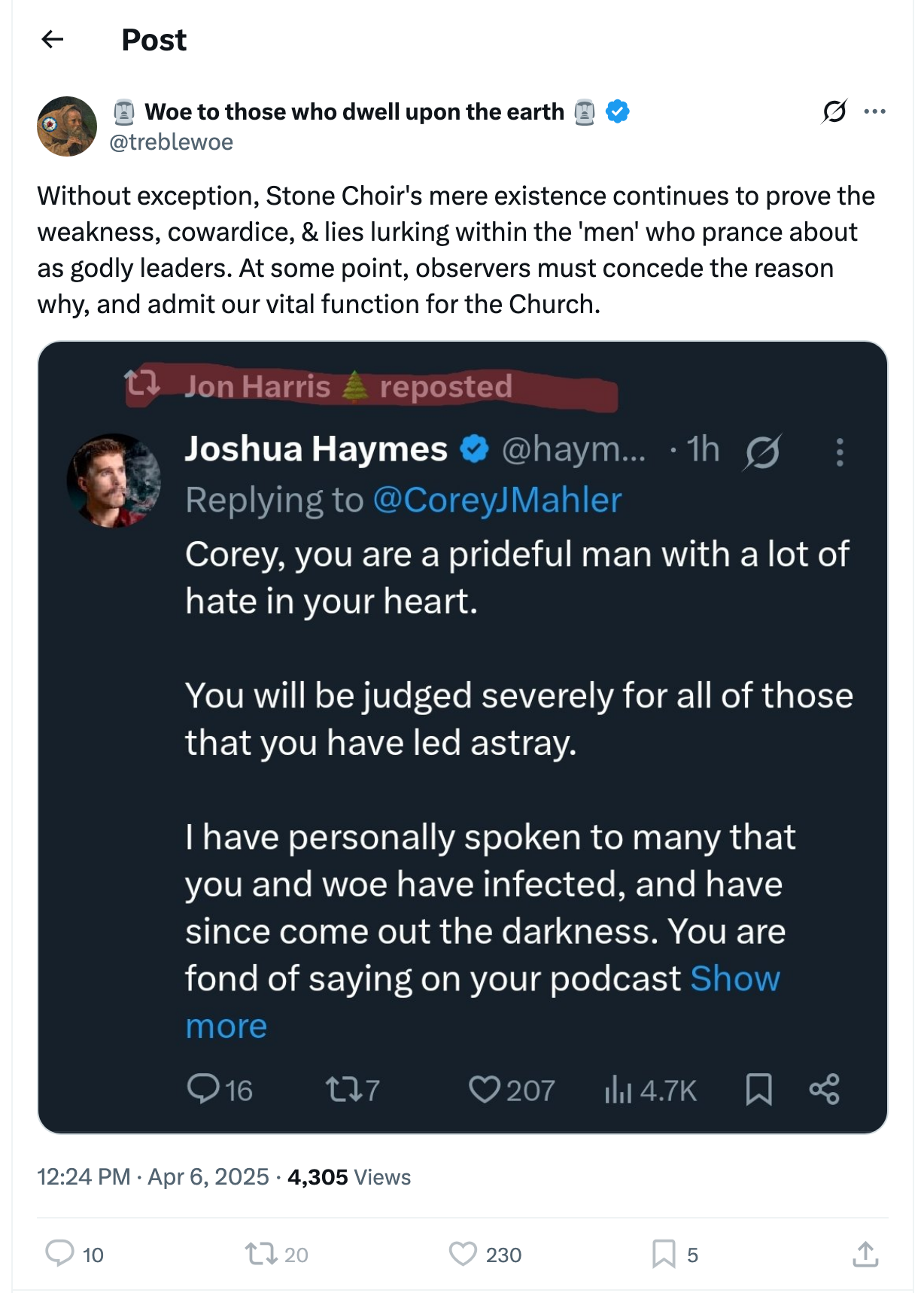Click the vertical three-dot menu in the embedded tweet
The image size is (924, 1293).
click(840, 452)
